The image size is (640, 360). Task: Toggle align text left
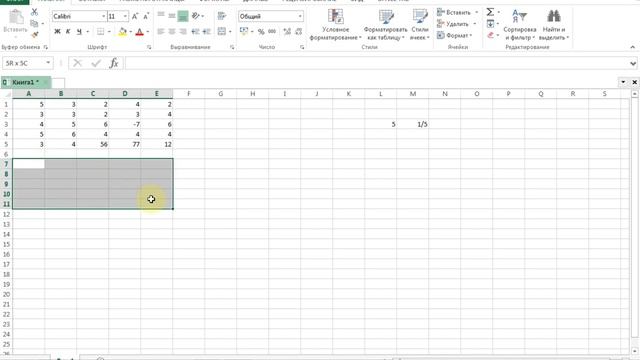pos(161,31)
